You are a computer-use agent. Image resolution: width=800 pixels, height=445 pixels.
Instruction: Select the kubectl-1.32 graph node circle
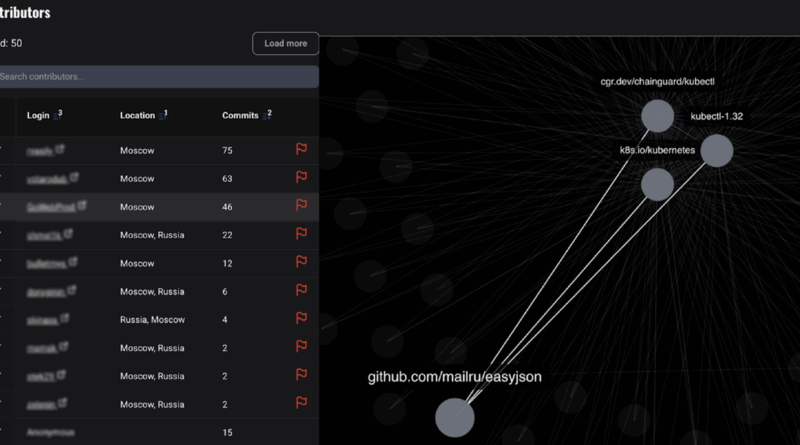[717, 151]
